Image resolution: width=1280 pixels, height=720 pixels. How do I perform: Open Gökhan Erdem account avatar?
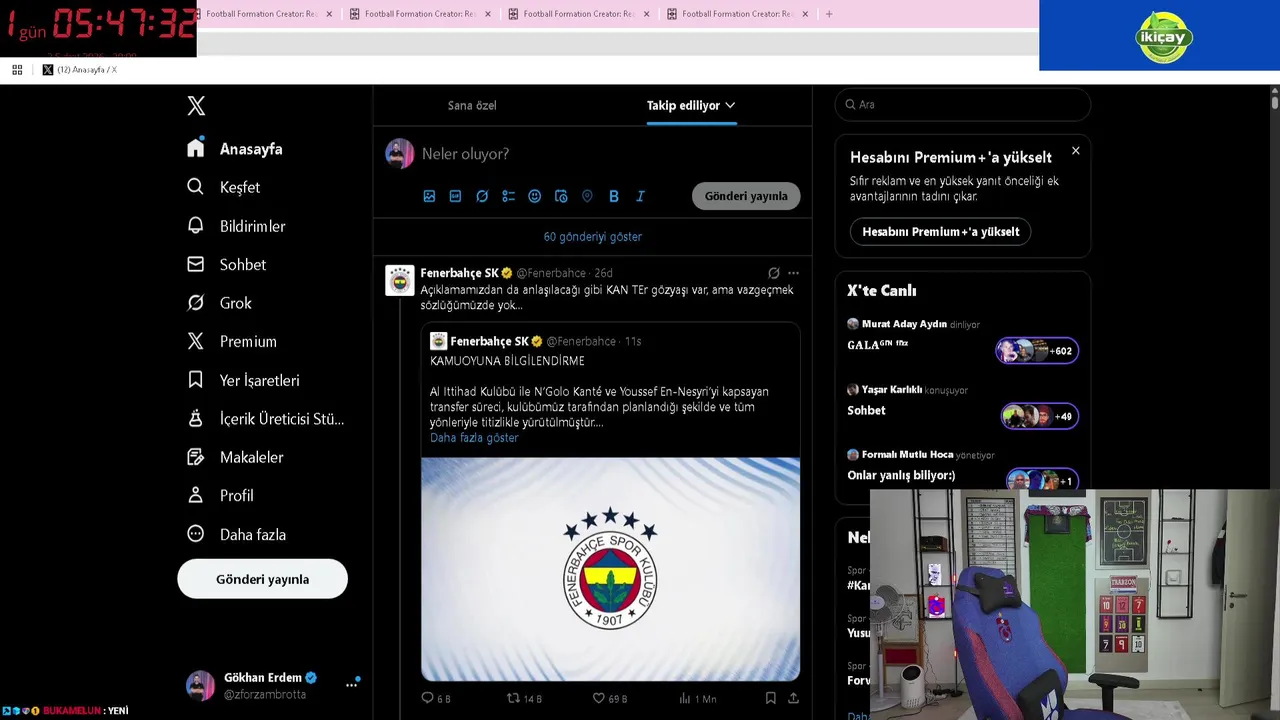[x=200, y=685]
